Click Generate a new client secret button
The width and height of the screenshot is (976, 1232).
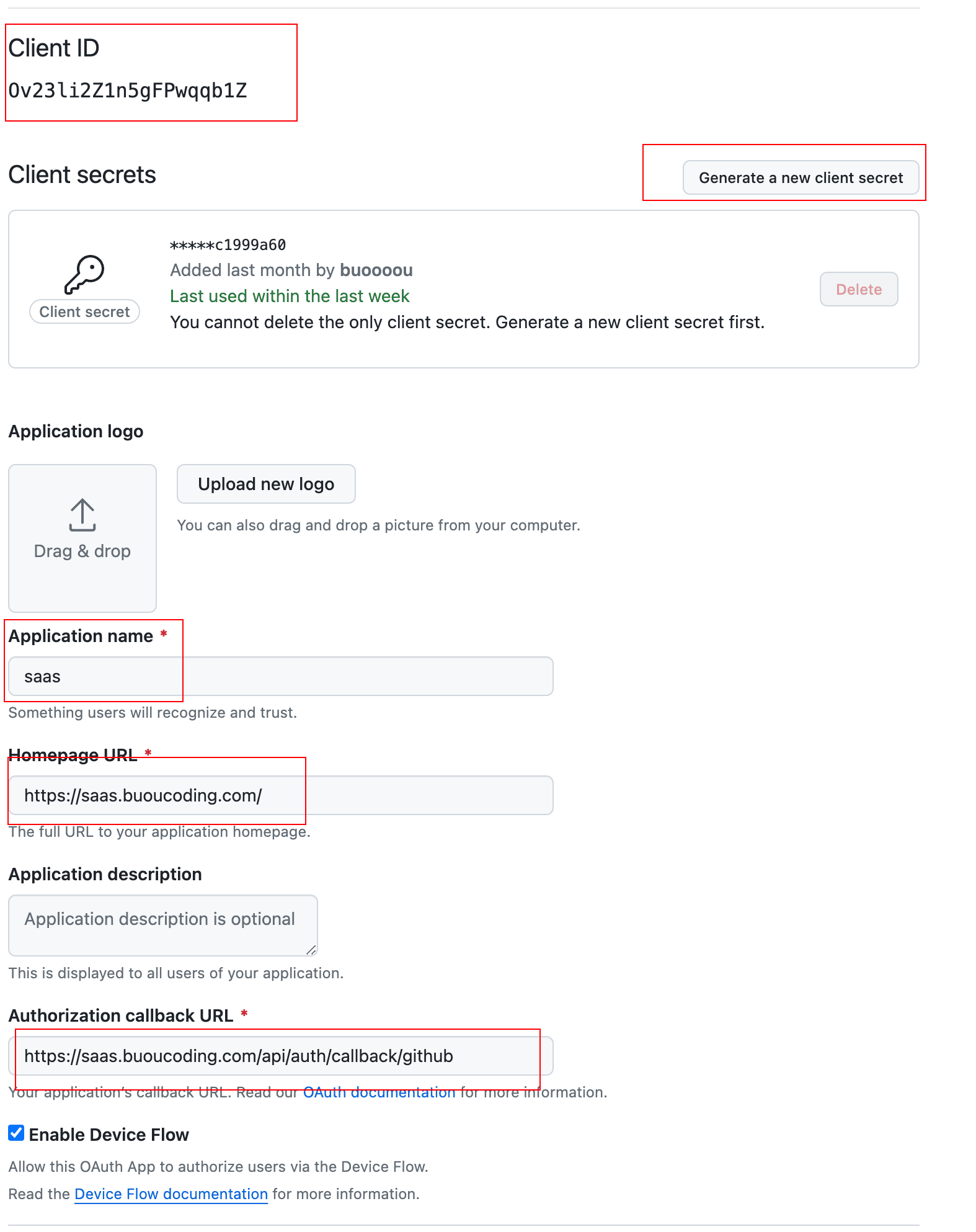point(801,177)
